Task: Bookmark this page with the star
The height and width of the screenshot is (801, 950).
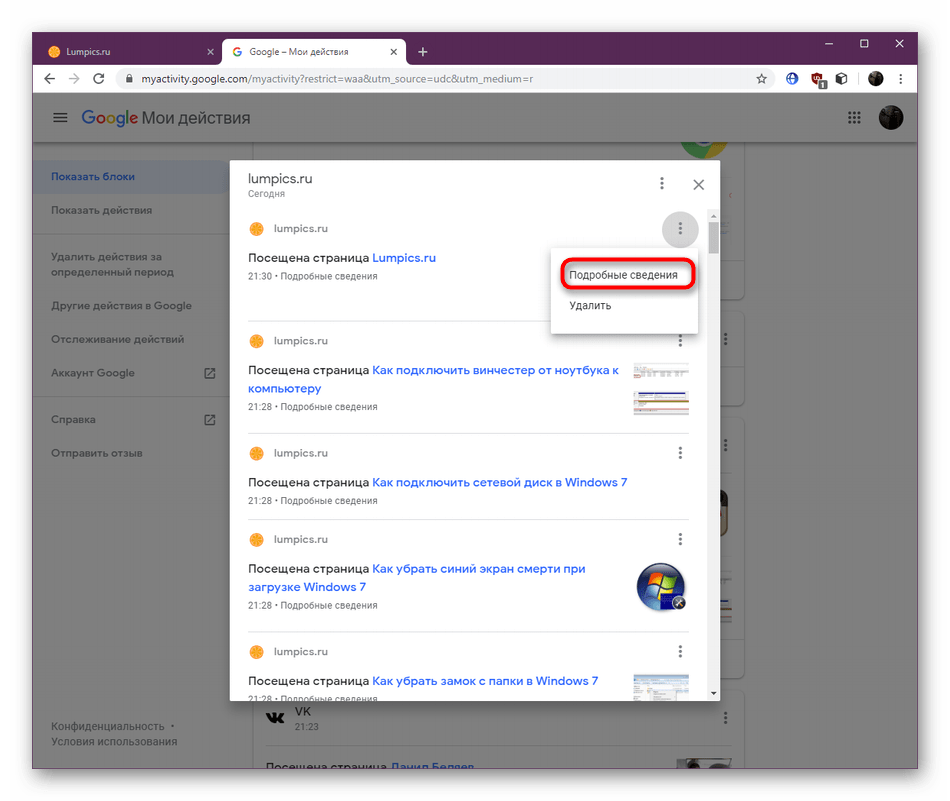Action: coord(761,79)
